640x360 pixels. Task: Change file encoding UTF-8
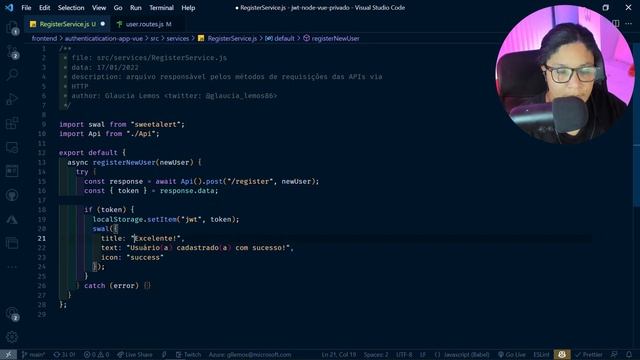(404, 355)
